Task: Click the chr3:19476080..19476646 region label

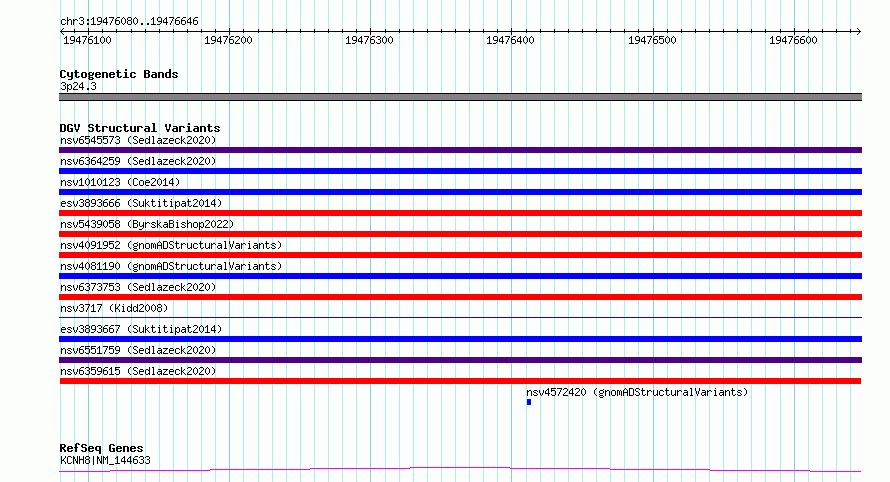Action: [x=129, y=22]
